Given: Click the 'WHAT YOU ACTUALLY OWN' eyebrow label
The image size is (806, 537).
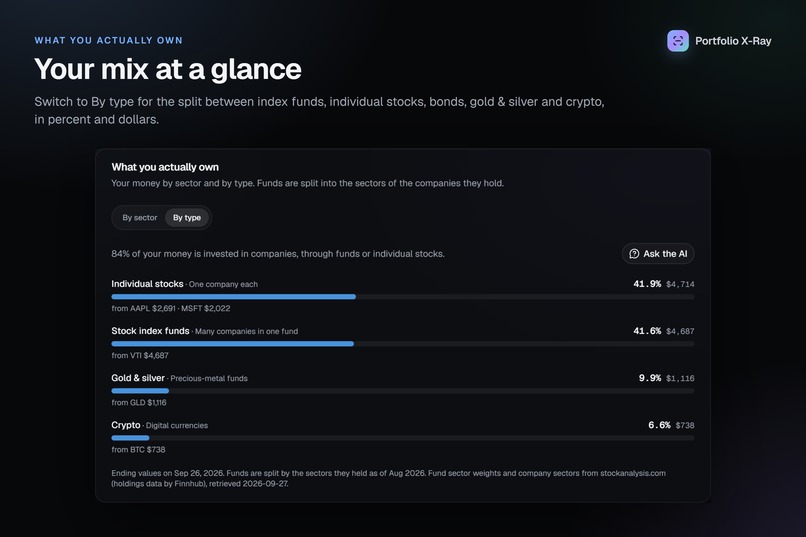Looking at the screenshot, I should click(108, 41).
